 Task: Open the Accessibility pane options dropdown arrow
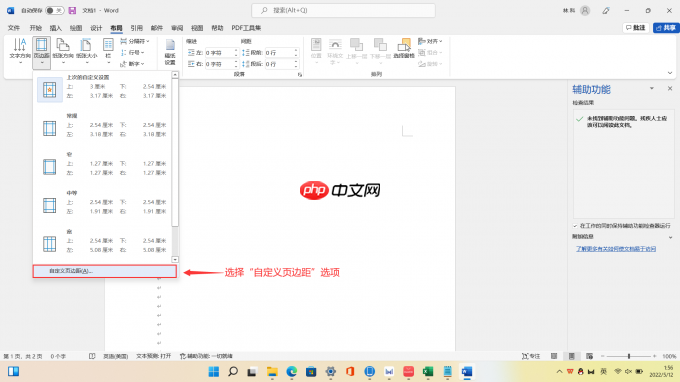pyautogui.click(x=651, y=88)
